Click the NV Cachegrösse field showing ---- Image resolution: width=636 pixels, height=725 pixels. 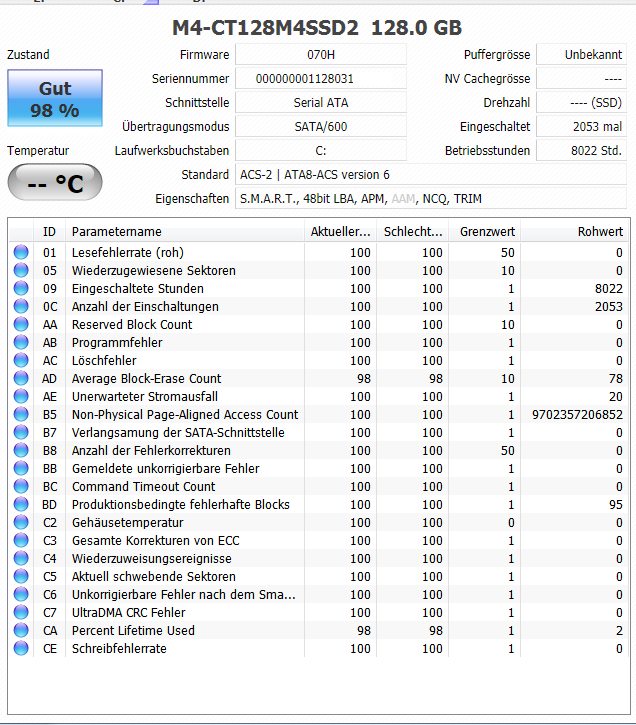[581, 79]
